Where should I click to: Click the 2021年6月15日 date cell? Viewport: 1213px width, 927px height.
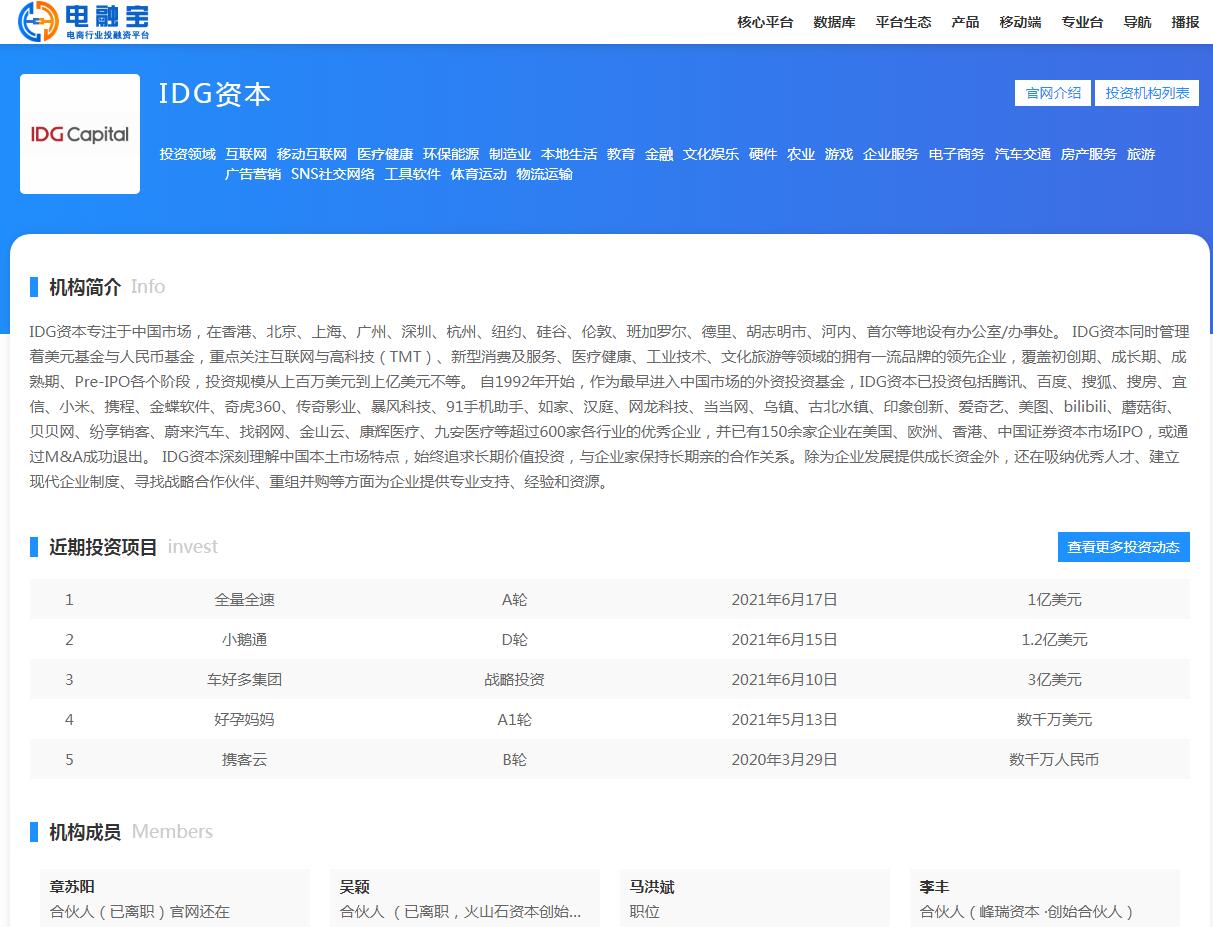click(785, 640)
